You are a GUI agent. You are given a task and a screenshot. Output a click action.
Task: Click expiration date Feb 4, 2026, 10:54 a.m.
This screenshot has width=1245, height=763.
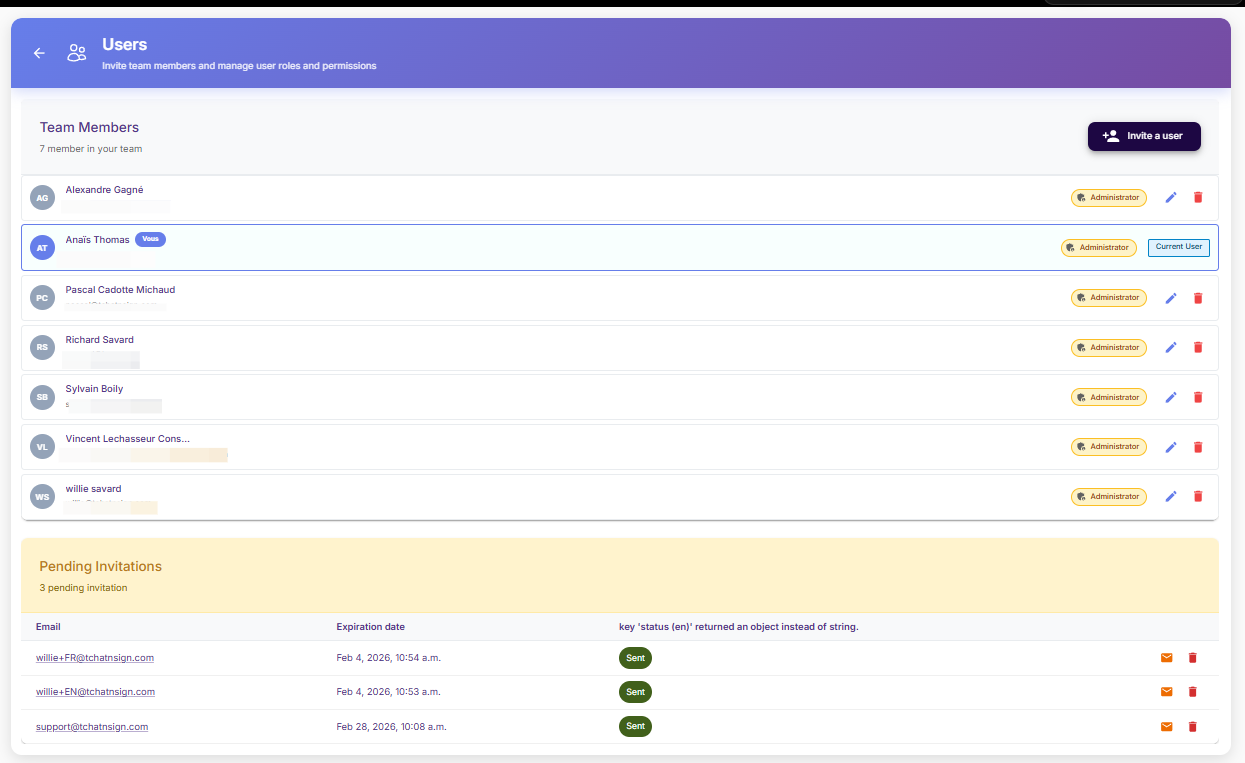click(389, 658)
